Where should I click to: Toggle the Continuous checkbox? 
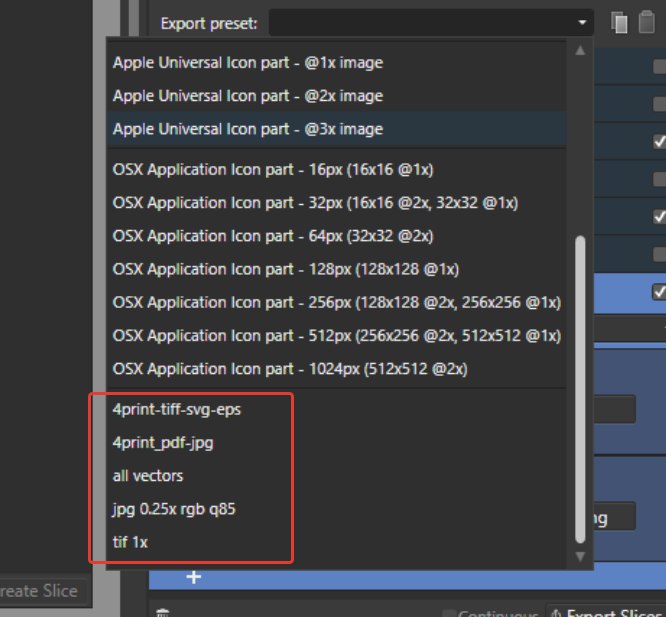(449, 614)
